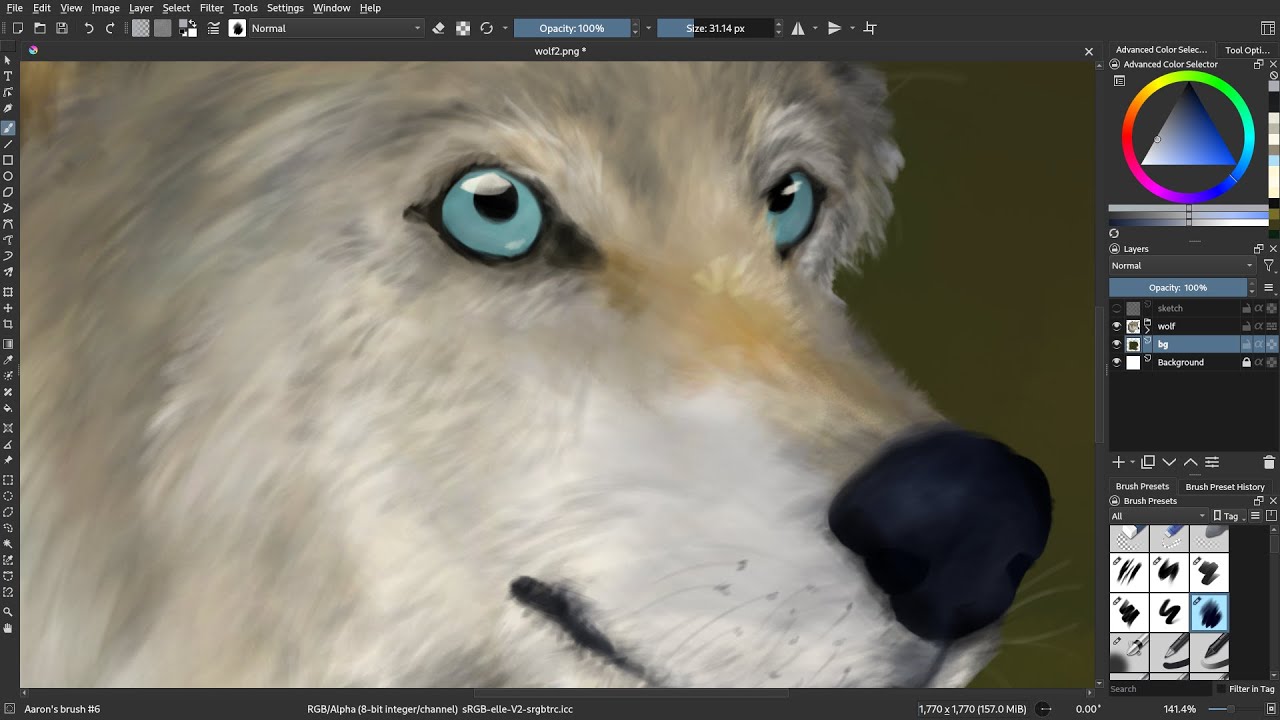Select the Freehand Brush tool

pos(8,128)
